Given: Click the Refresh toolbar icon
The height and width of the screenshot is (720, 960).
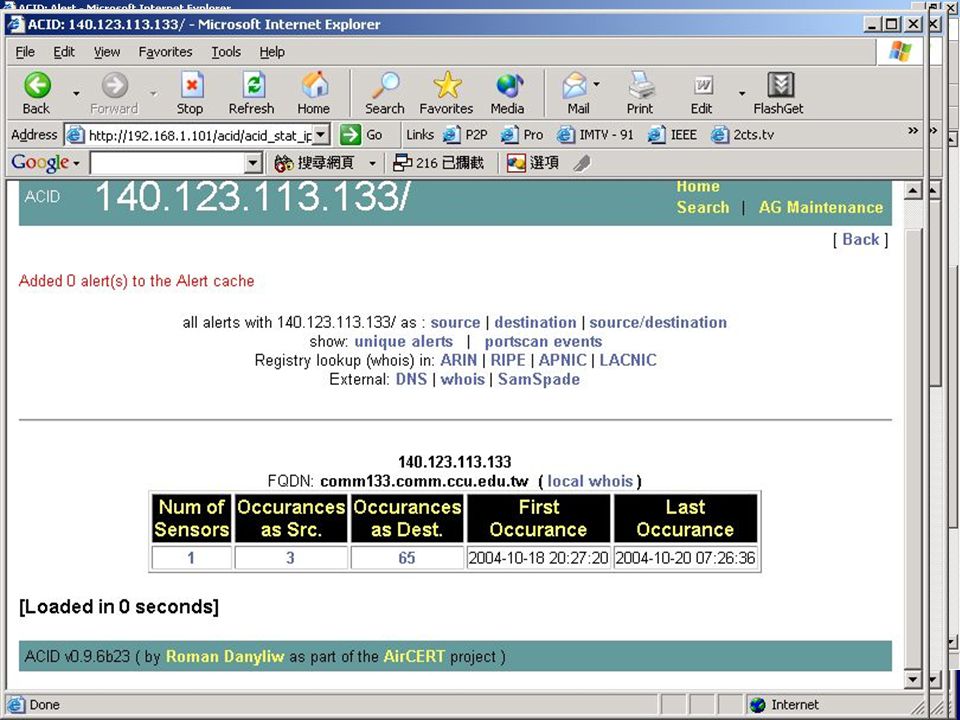Looking at the screenshot, I should 253,85.
